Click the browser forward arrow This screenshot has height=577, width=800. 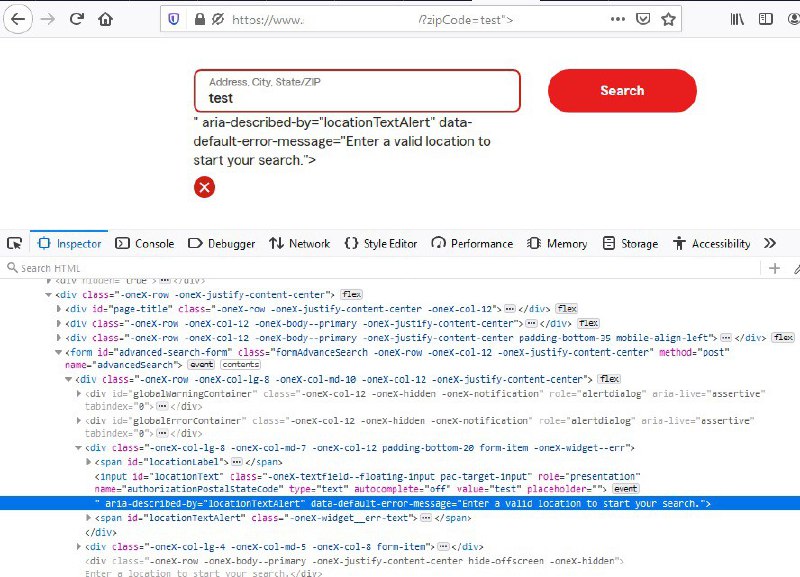click(x=48, y=19)
